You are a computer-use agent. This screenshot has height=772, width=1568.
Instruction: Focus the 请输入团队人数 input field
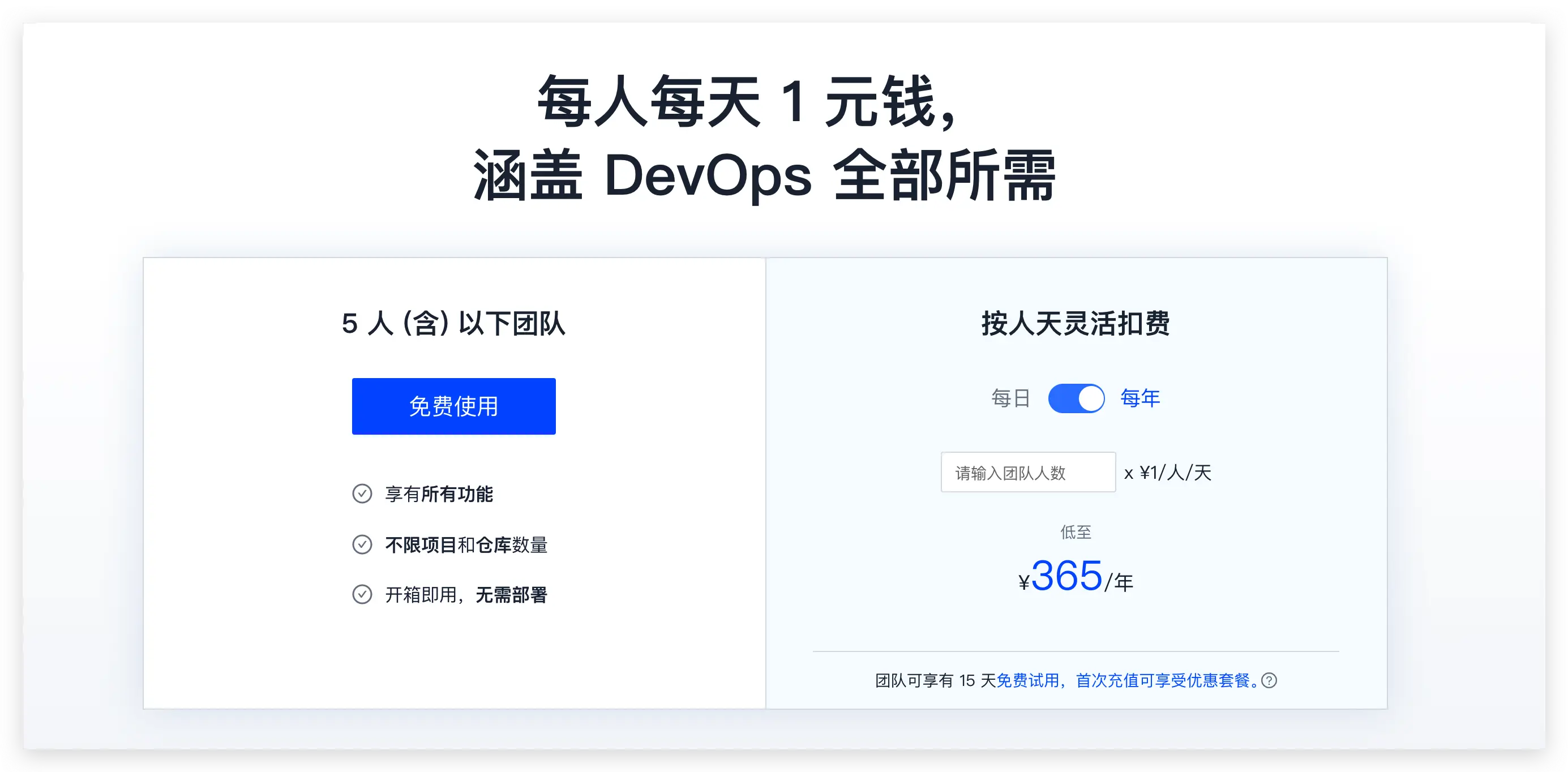pos(1027,473)
